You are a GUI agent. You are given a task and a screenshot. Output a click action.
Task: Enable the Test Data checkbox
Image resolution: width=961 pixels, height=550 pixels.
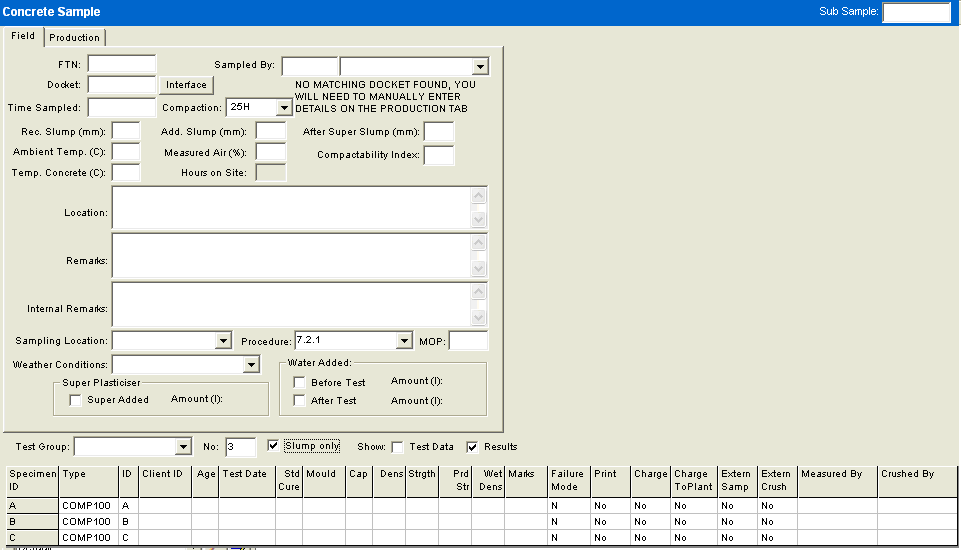(x=397, y=447)
